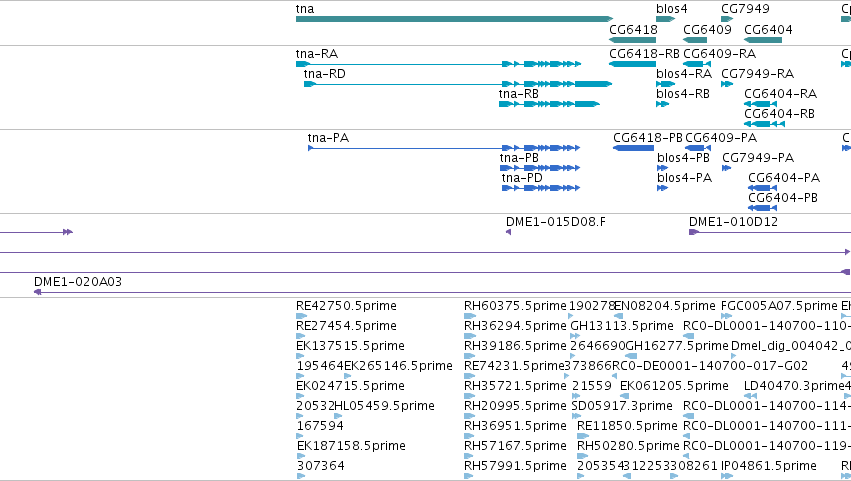Select EST EN08204.5prime

665,306
